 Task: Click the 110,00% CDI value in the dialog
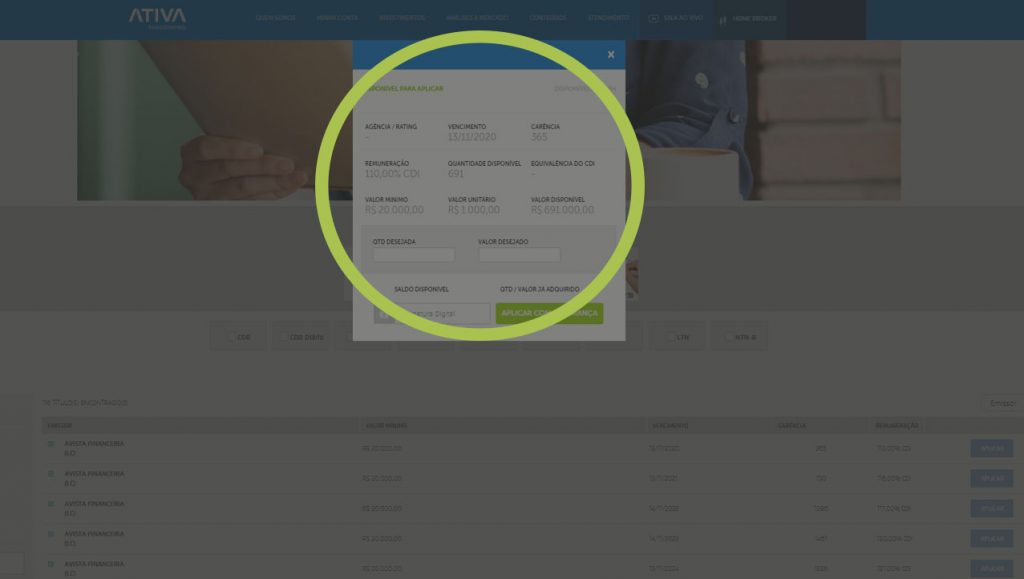[x=392, y=174]
